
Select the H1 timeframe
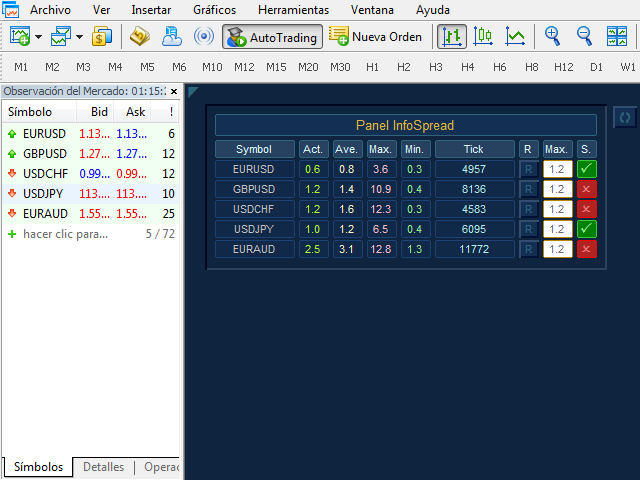click(x=372, y=67)
